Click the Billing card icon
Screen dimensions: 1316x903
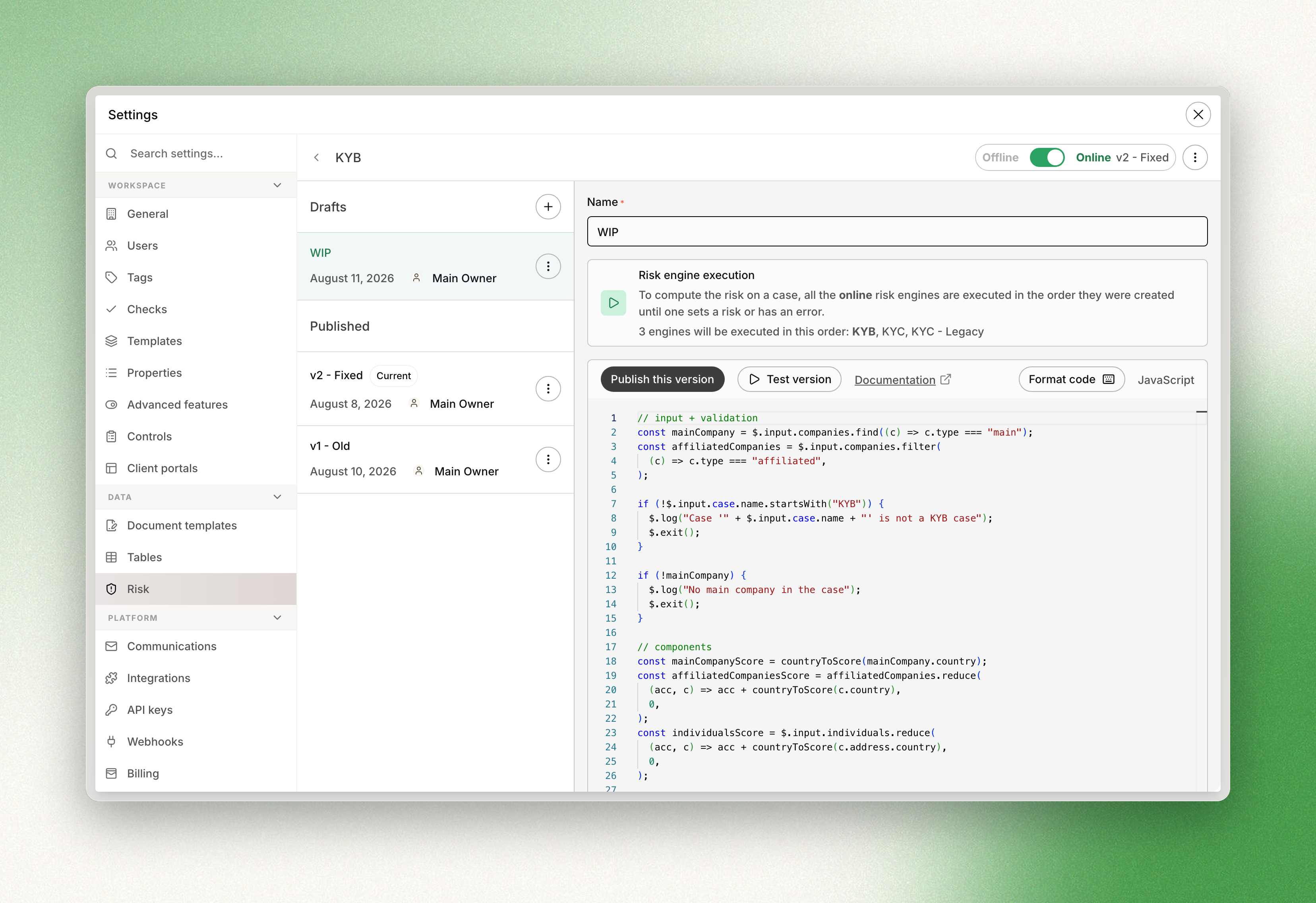[x=112, y=773]
